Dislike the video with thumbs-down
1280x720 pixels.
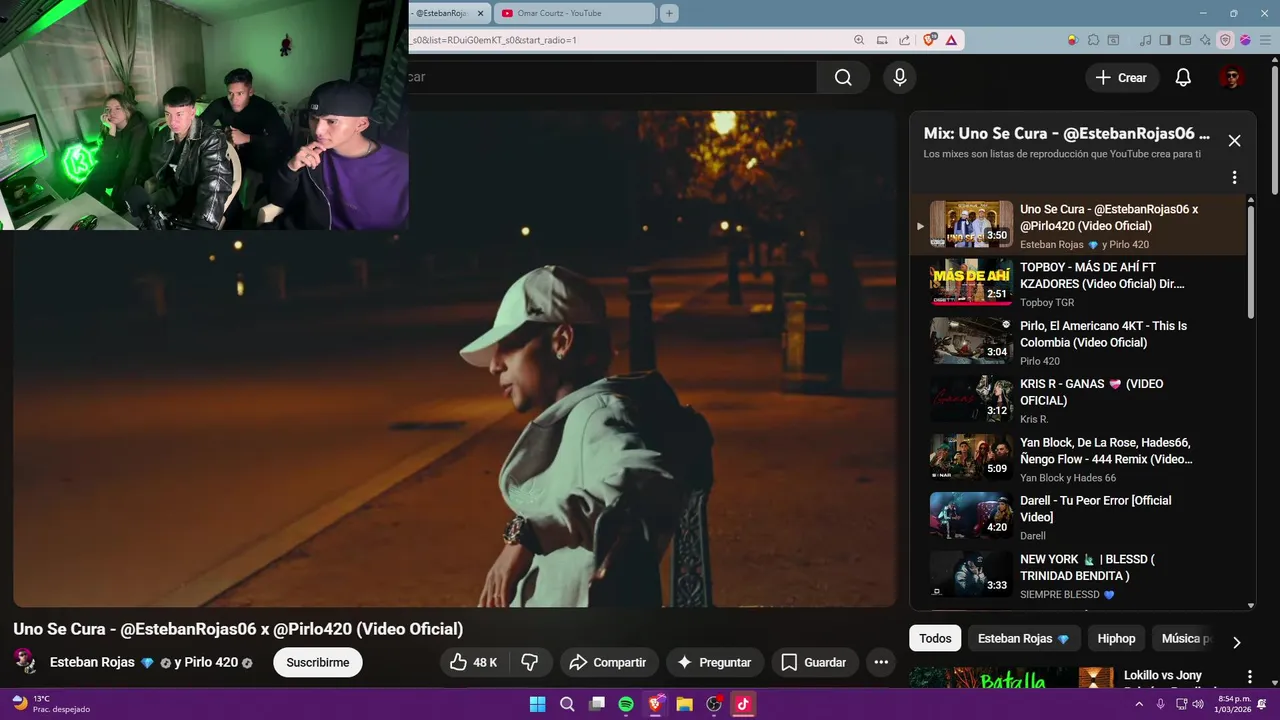pos(530,662)
